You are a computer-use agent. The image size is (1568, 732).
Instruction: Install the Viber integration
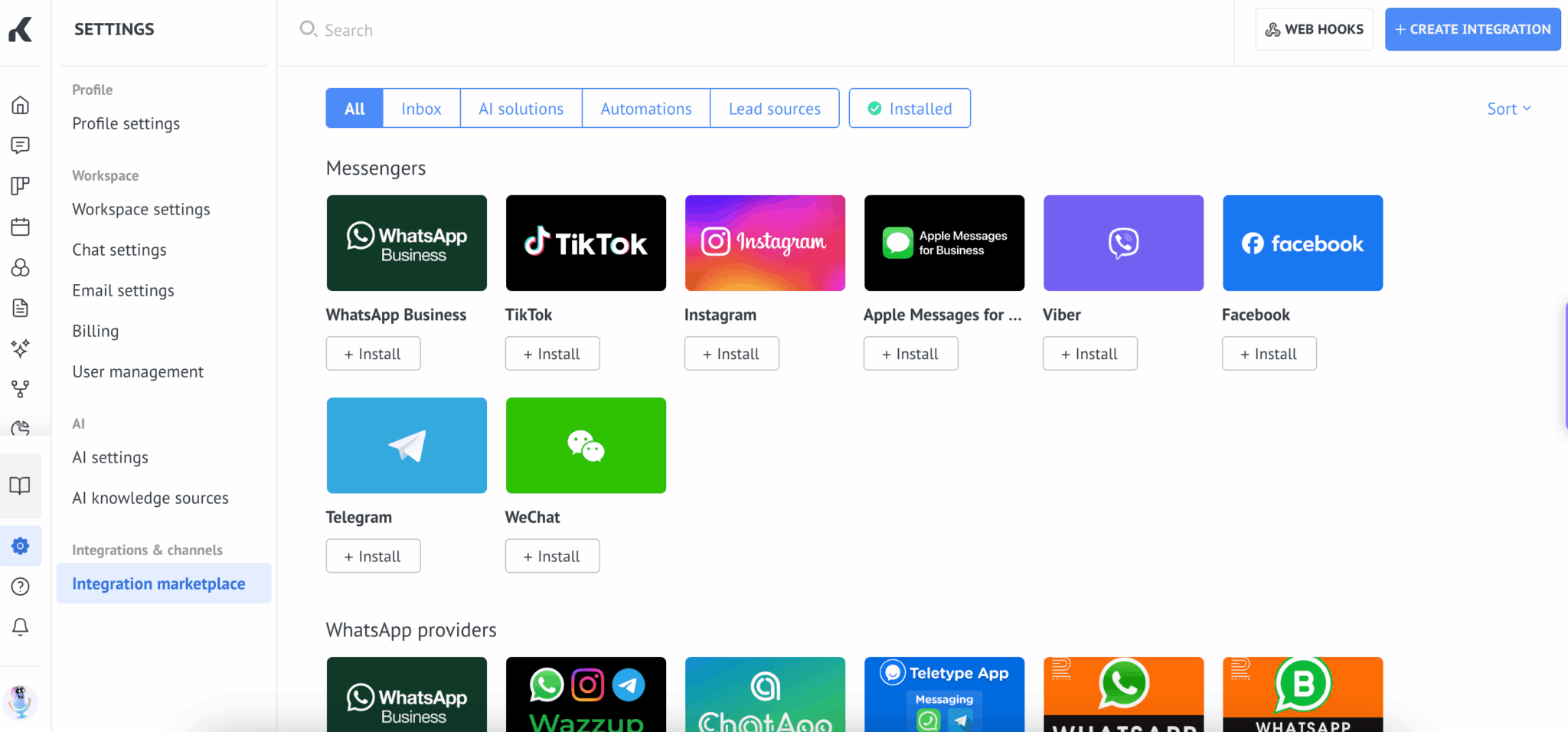point(1089,354)
